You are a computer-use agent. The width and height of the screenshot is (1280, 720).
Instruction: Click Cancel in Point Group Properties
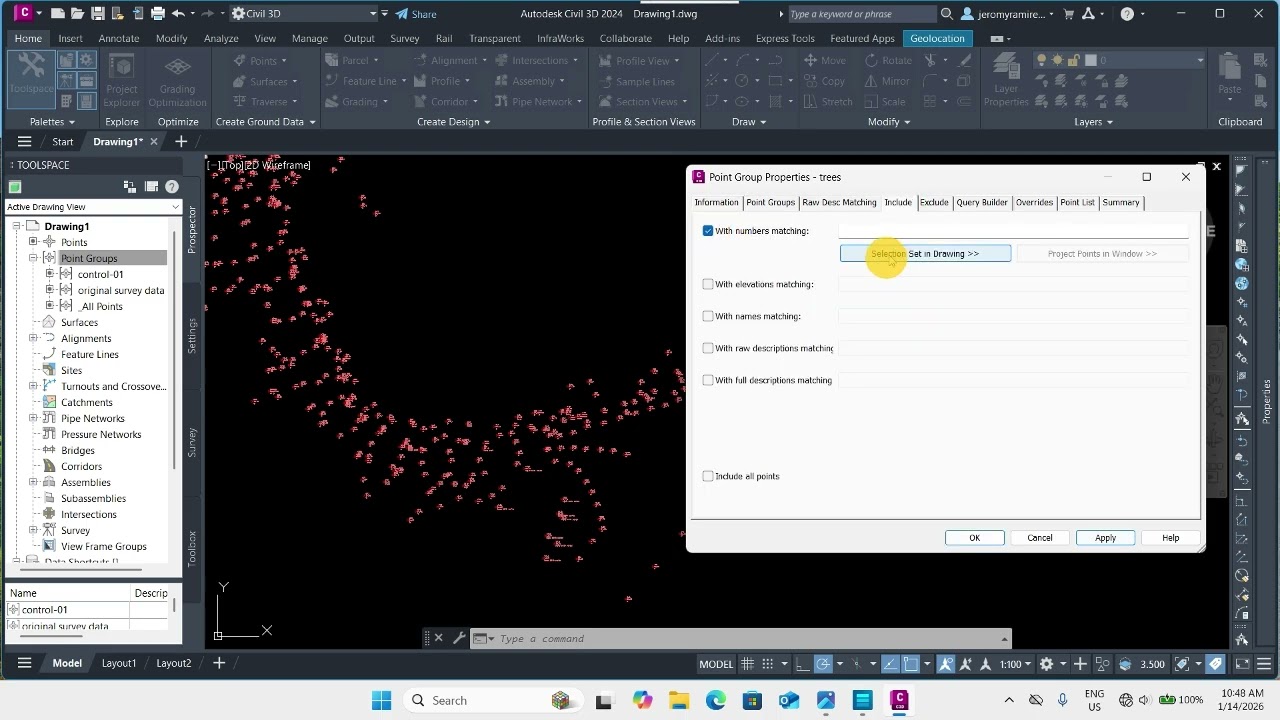(1040, 538)
